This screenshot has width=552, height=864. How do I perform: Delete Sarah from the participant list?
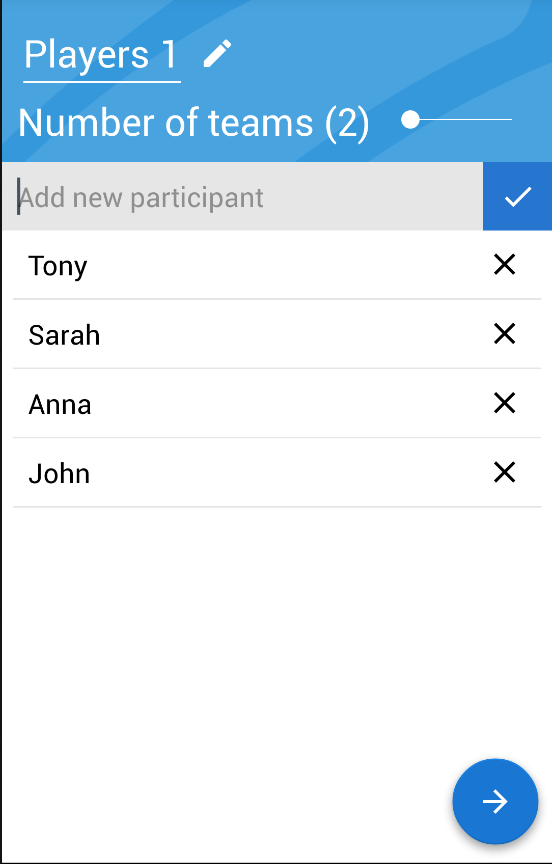(504, 334)
